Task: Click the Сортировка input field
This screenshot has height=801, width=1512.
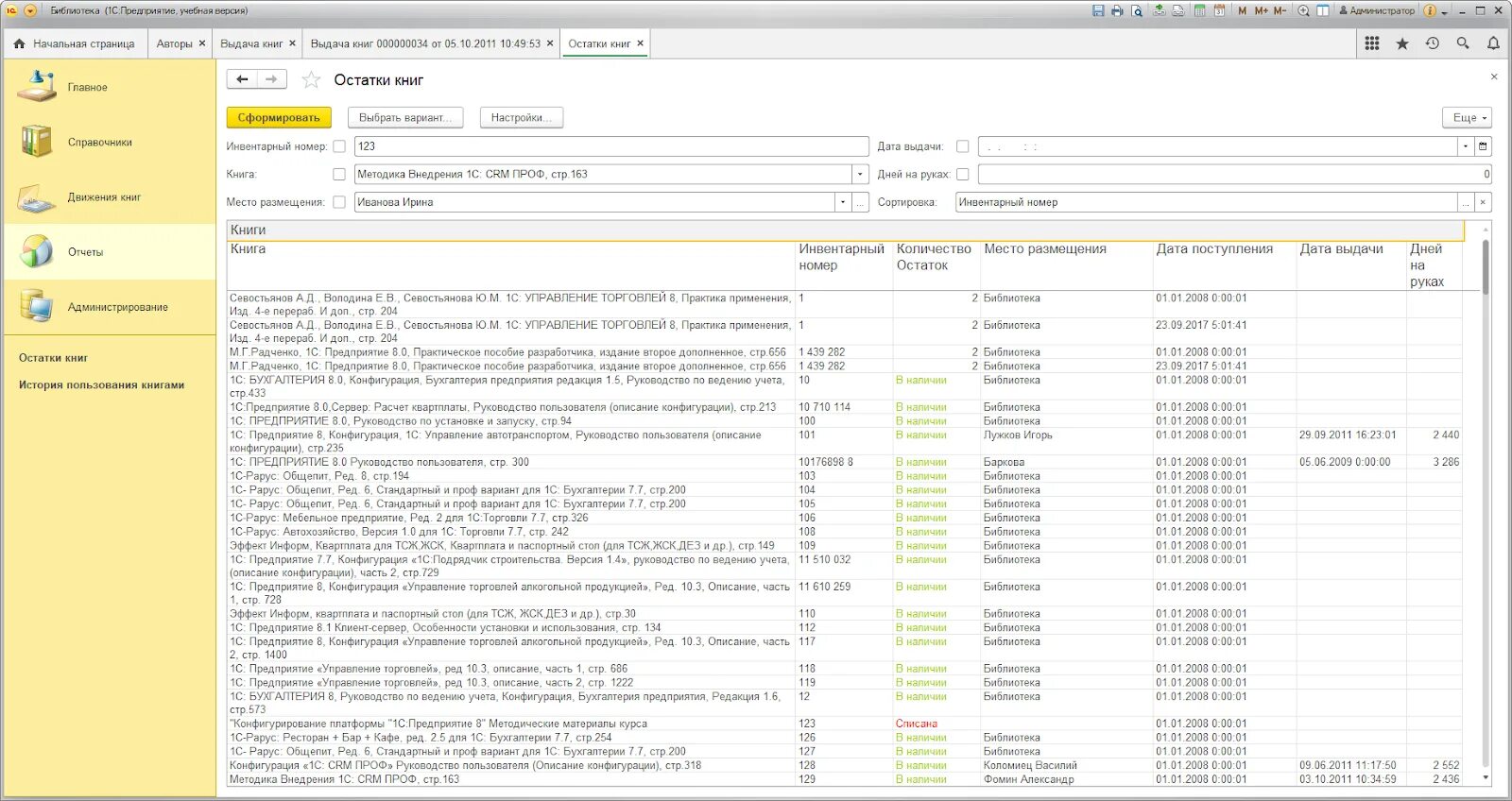Action: click(x=1206, y=202)
